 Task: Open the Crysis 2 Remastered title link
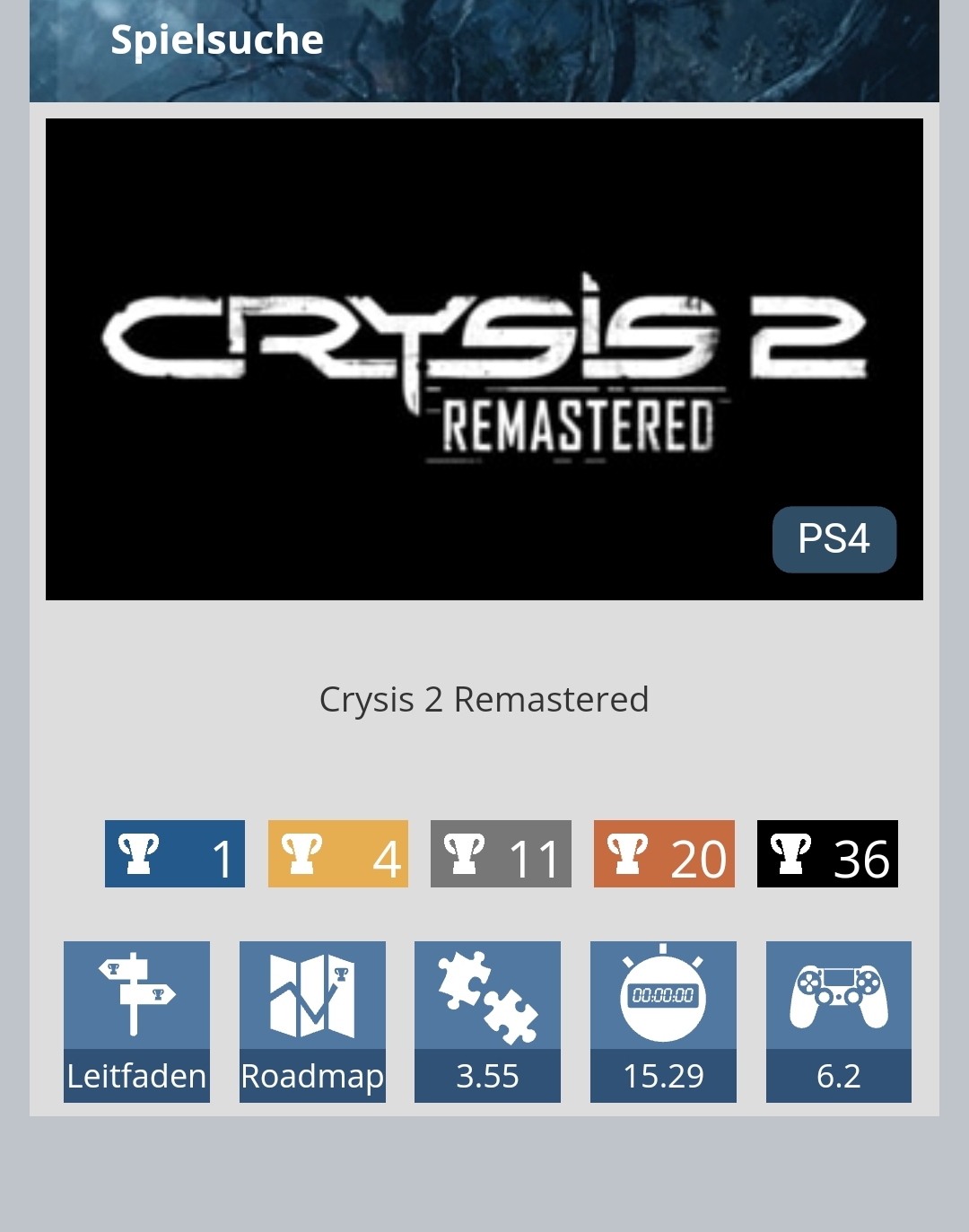coord(484,700)
